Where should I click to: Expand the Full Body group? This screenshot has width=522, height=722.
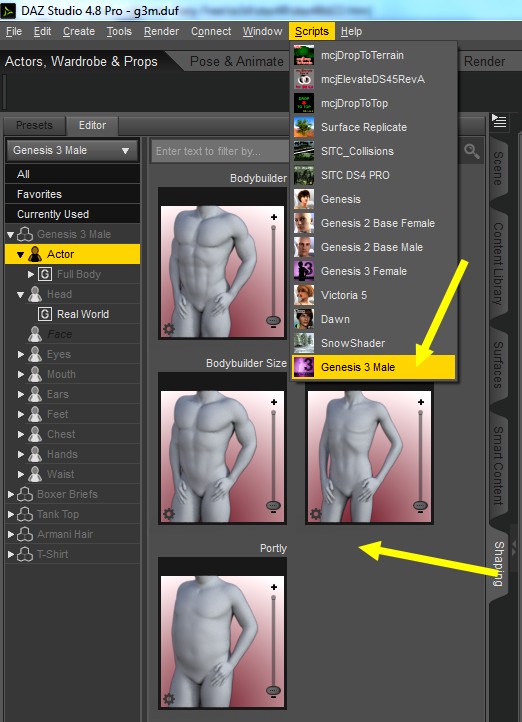[31, 274]
